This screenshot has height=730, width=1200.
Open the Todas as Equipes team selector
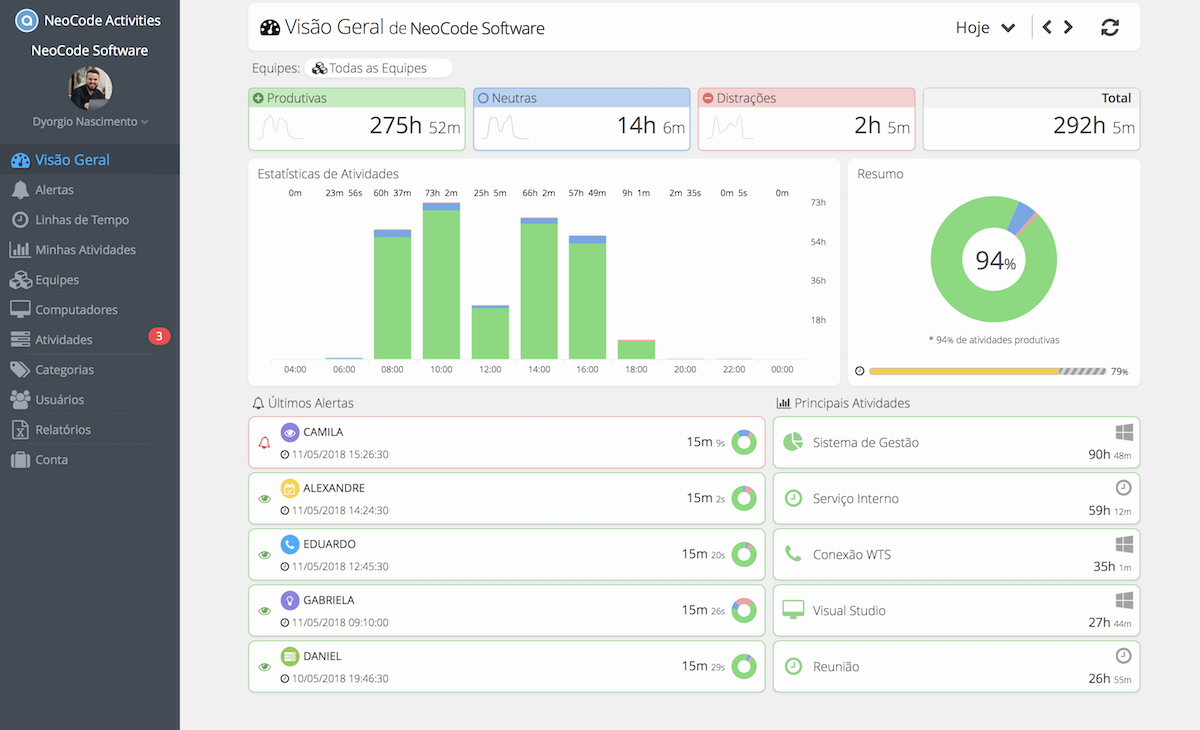click(378, 68)
